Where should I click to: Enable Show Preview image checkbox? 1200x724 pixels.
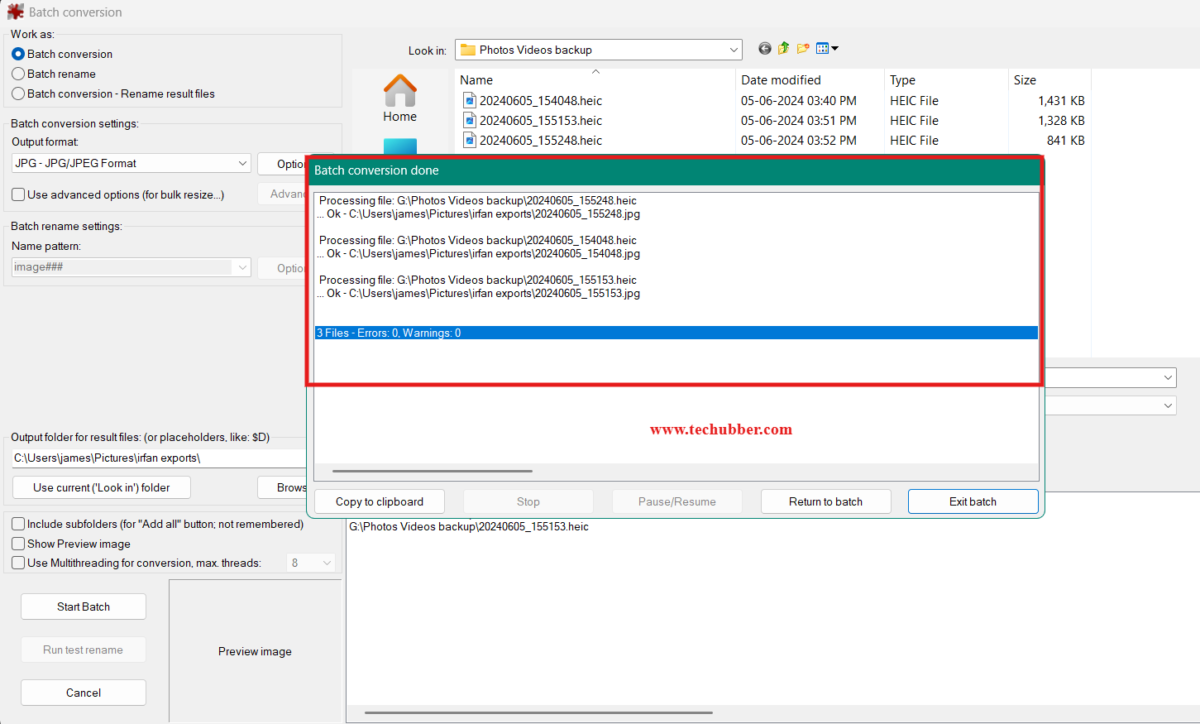18,544
